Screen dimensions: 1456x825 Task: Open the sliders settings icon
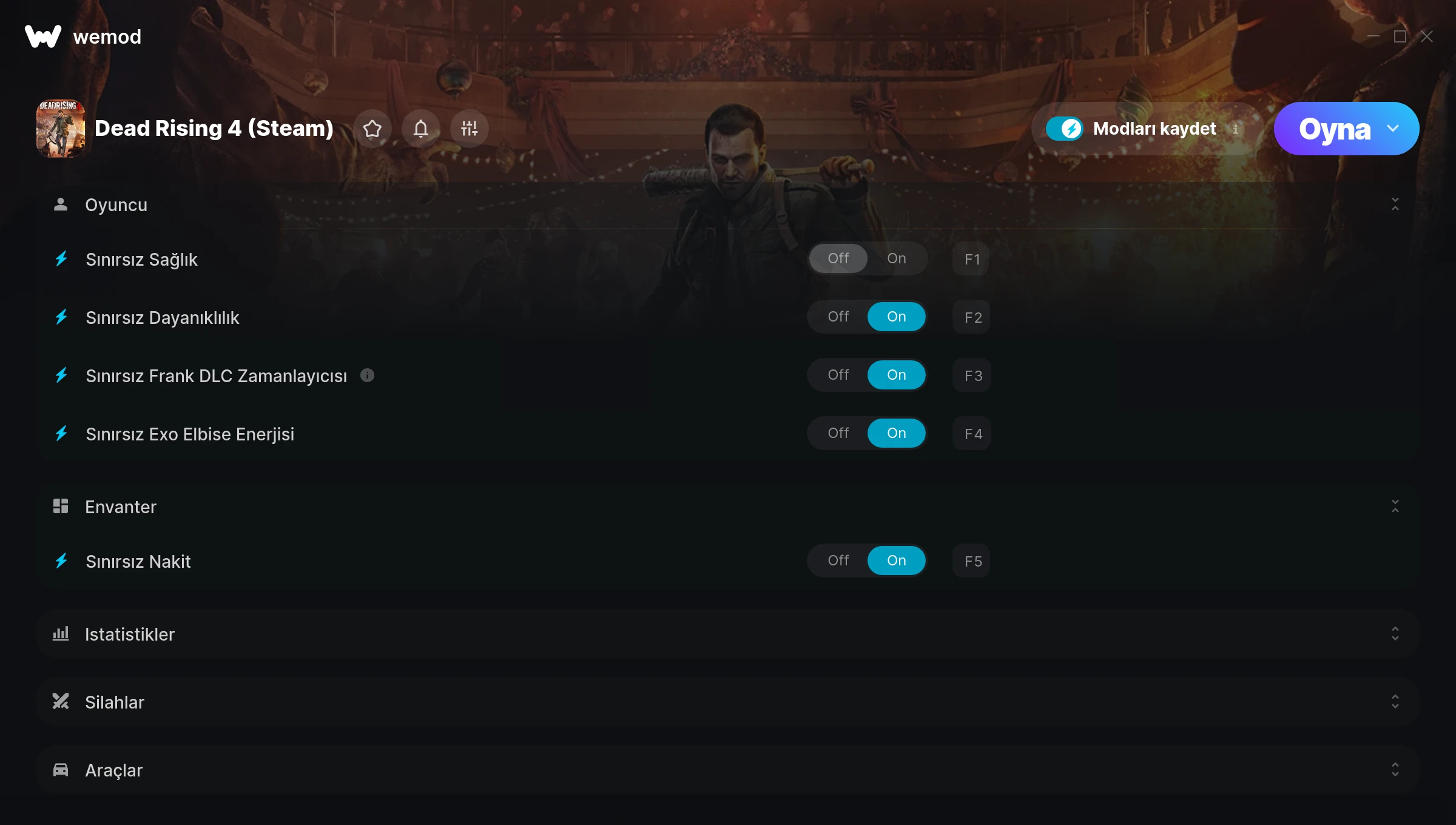470,129
